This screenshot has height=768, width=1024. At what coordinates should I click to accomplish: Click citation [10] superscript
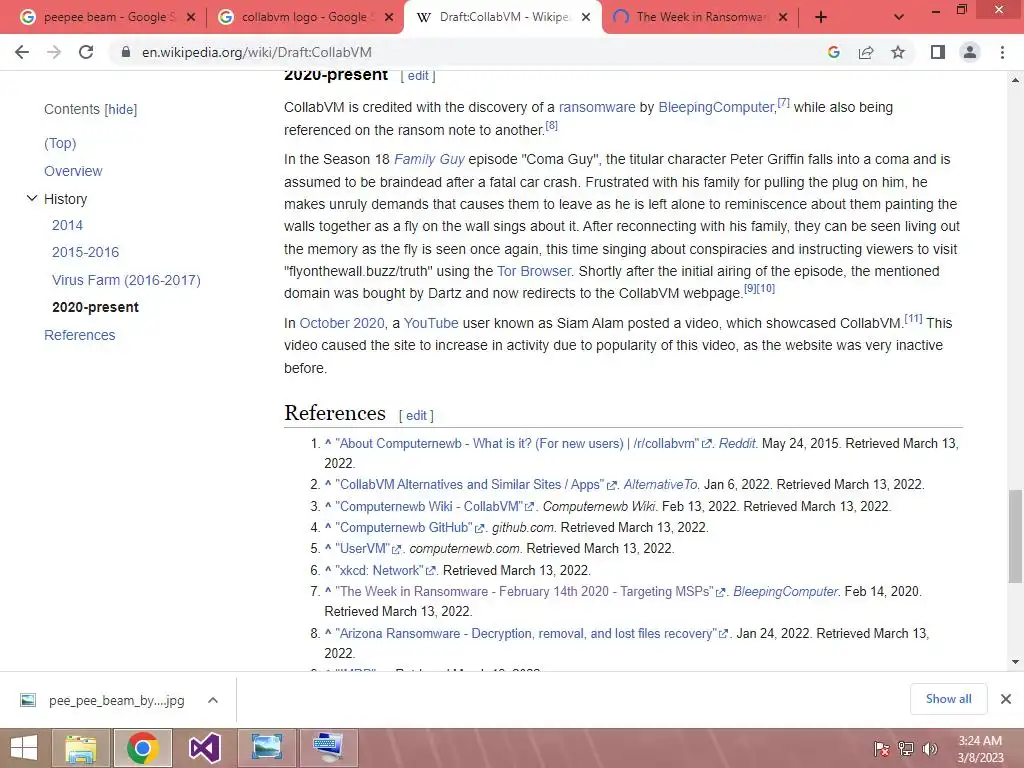pyautogui.click(x=766, y=289)
